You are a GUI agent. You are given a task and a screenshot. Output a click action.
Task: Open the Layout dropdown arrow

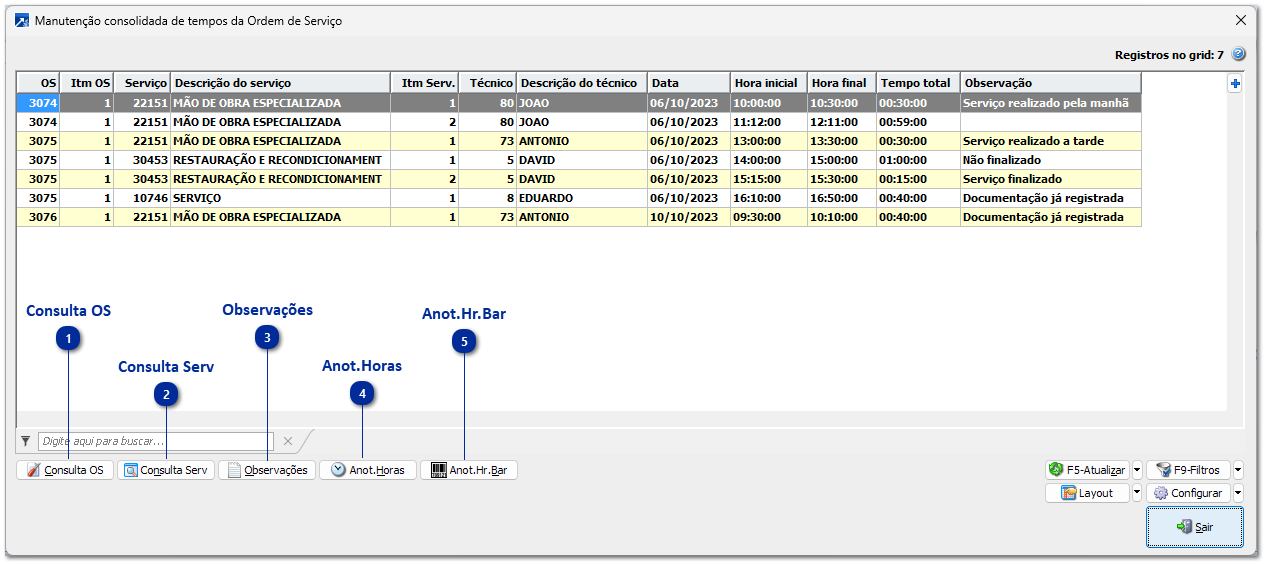[x=1137, y=493]
